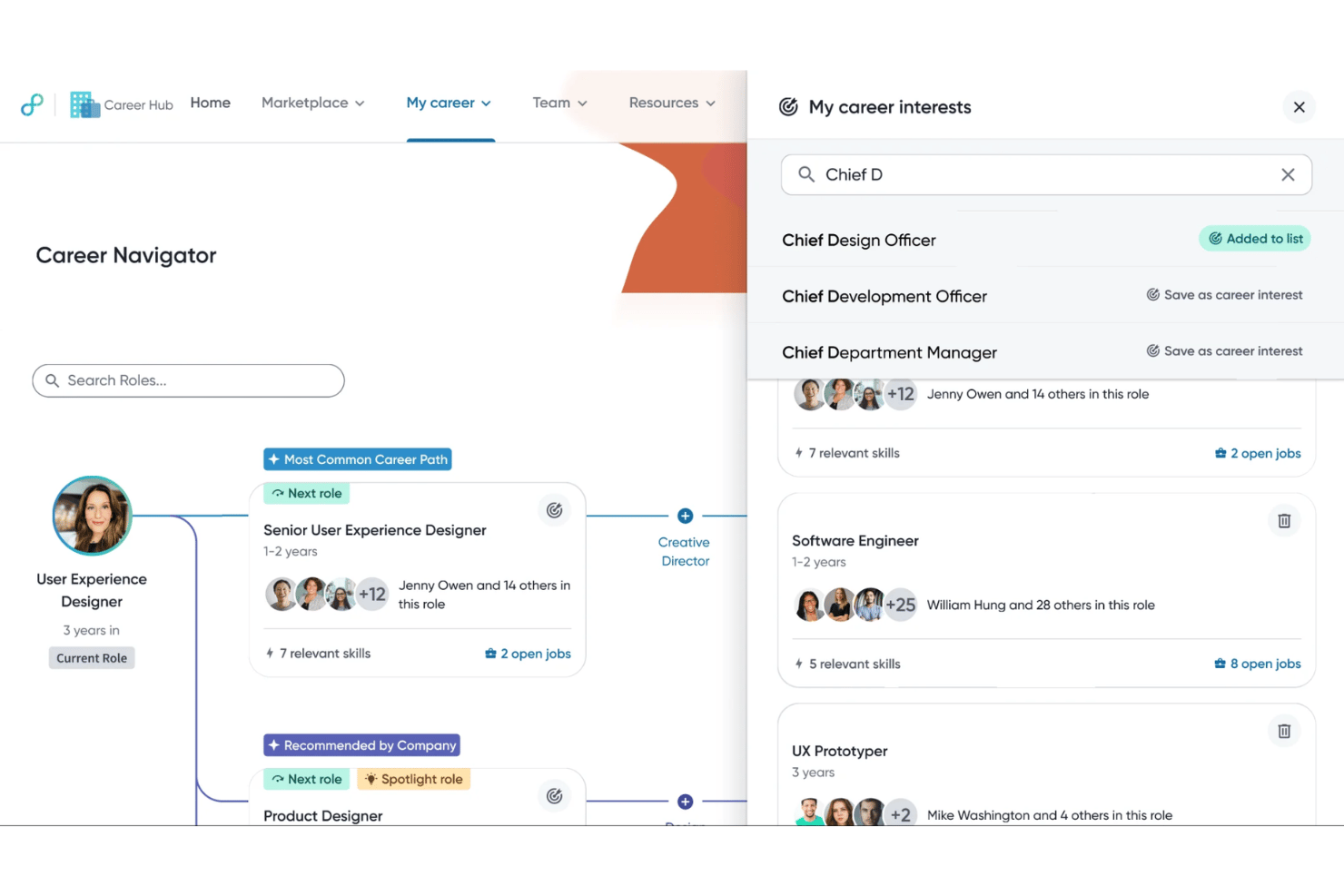
Task: Click 7 relevant skills in the interests panel
Action: point(846,453)
